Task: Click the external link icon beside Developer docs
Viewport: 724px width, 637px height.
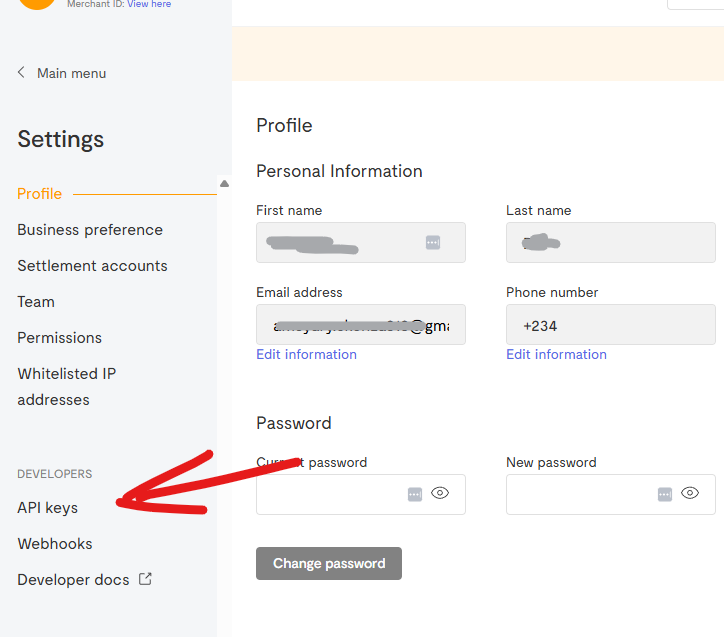Action: 145,579
